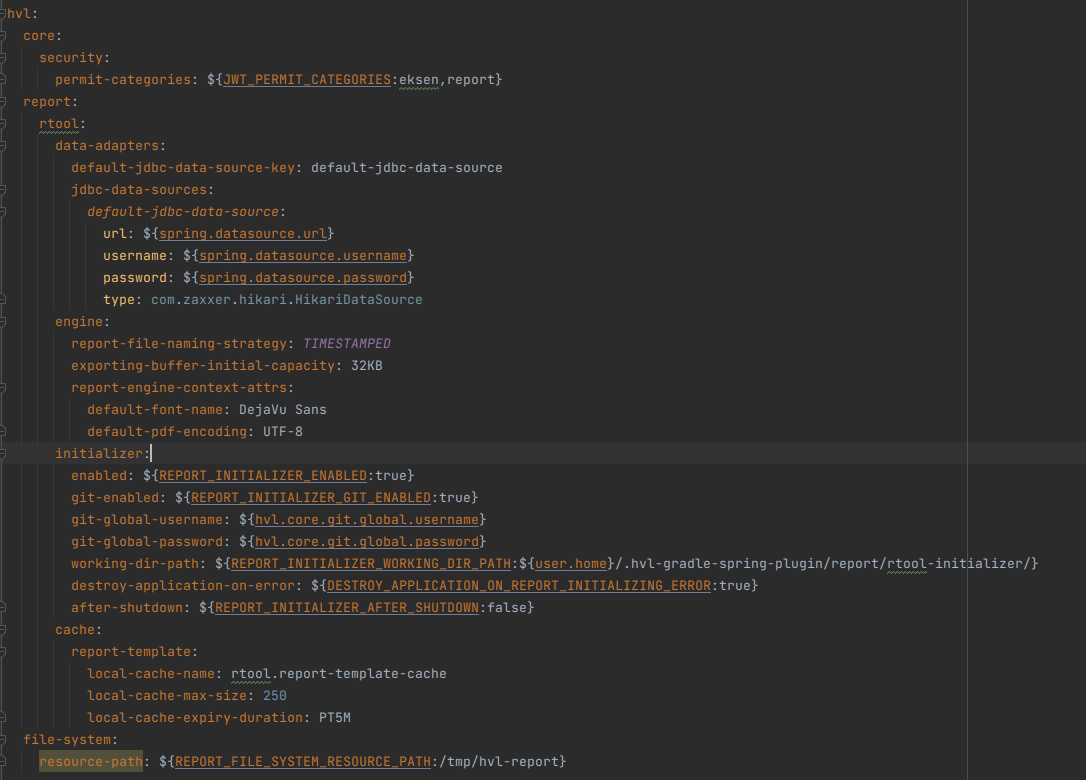Image resolution: width=1086 pixels, height=780 pixels.
Task: Open the REPORT_INITIALIZER_AFTER_SHUTDOWN placeholder
Action: click(x=347, y=608)
